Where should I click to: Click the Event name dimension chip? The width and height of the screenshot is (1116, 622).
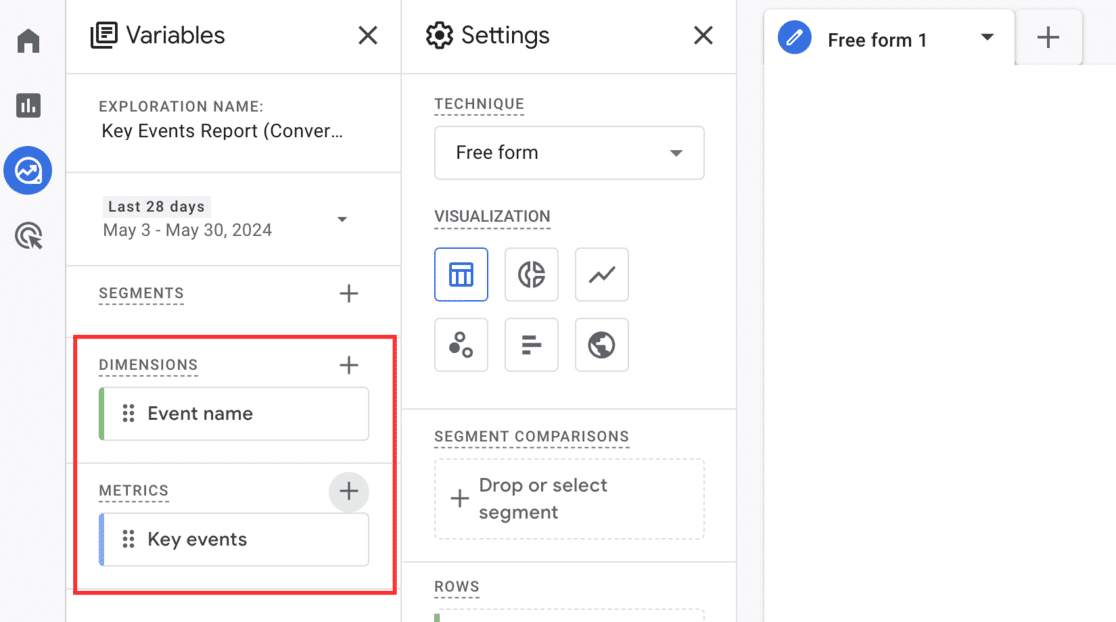click(x=235, y=414)
